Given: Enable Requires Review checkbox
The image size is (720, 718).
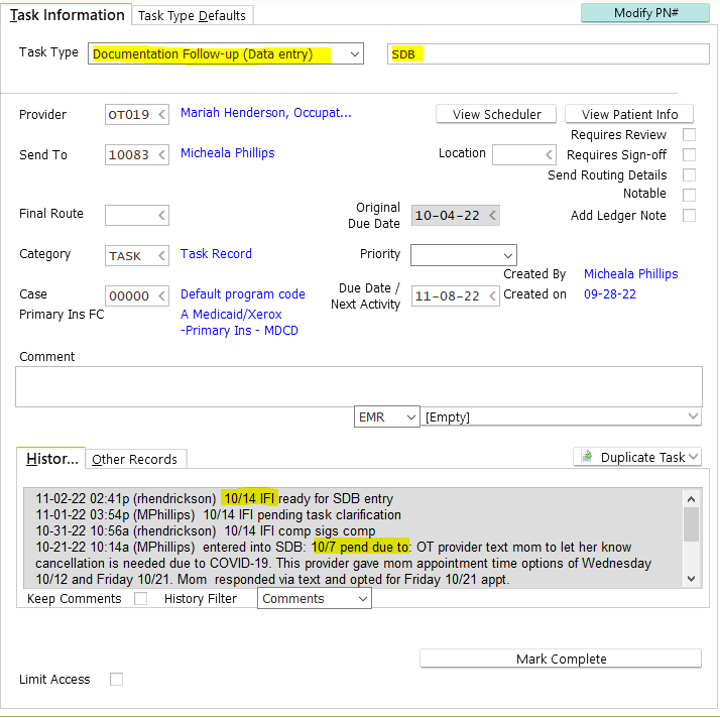Looking at the screenshot, I should coord(689,135).
